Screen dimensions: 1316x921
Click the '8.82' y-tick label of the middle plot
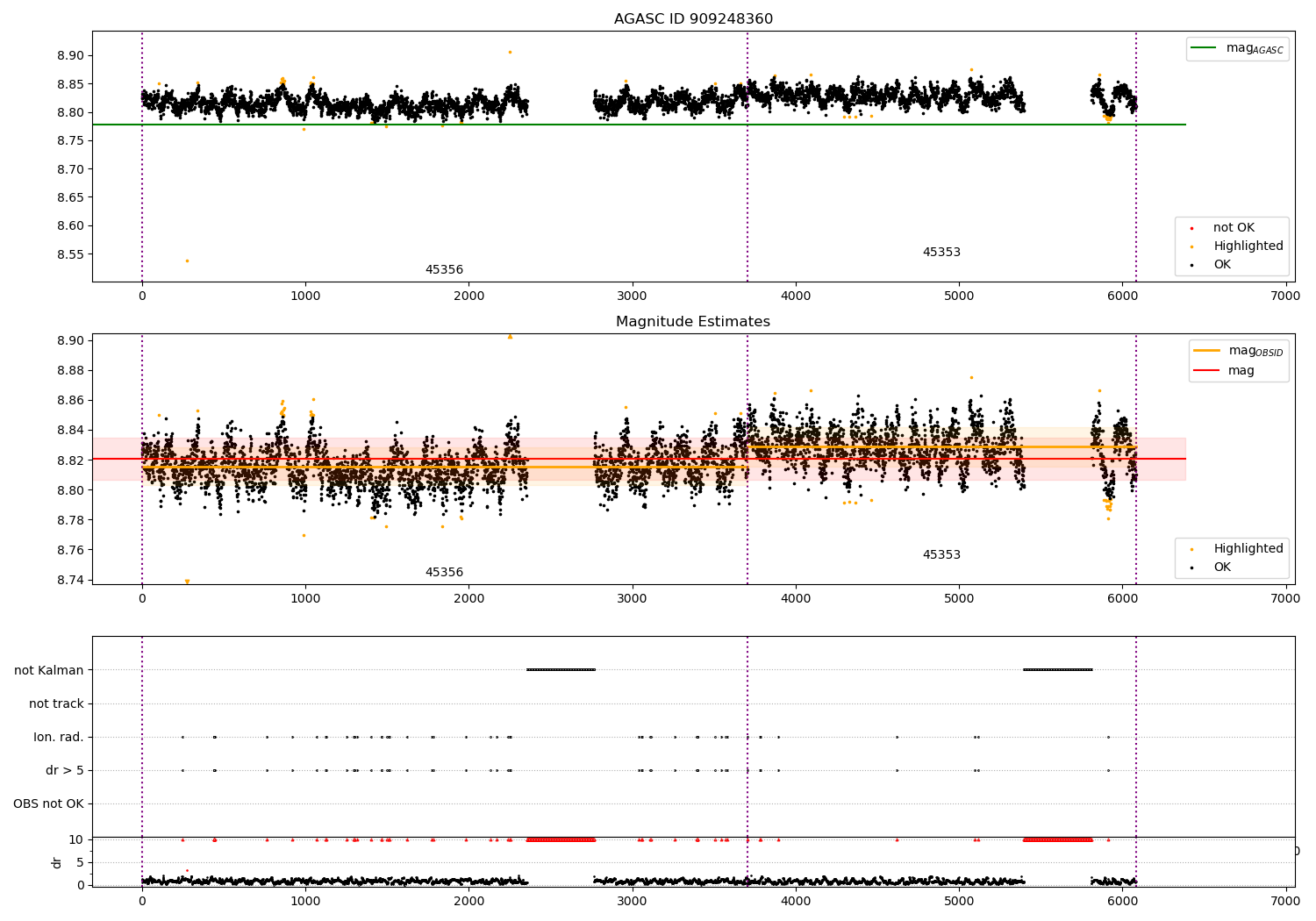(x=70, y=460)
